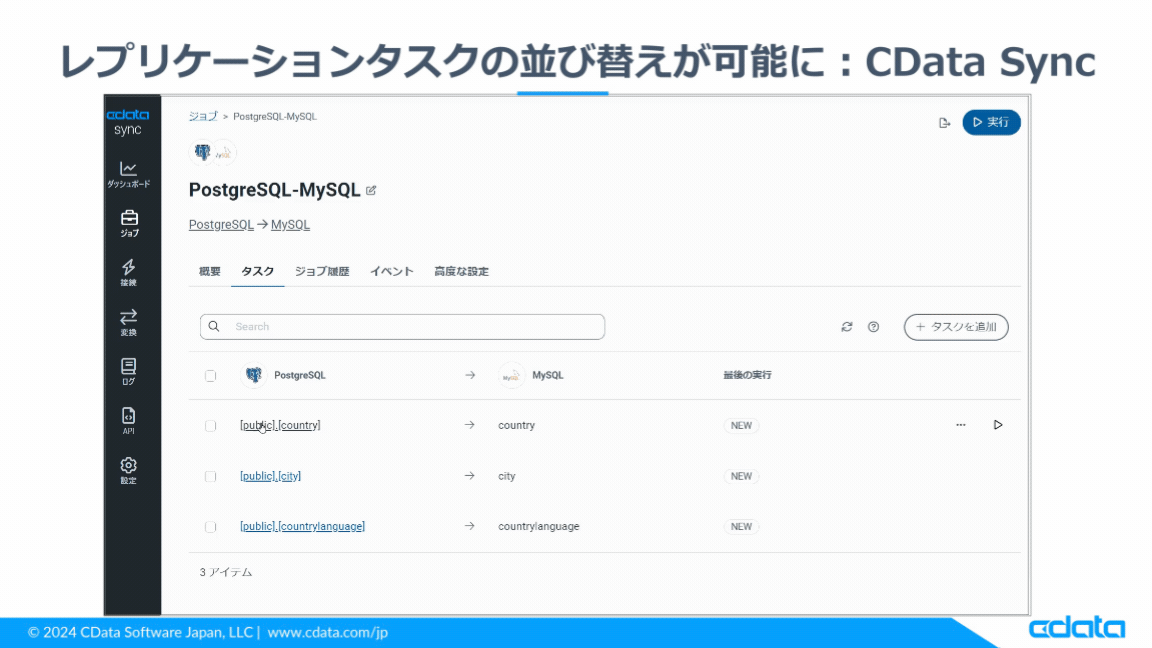Screen dimensions: 1152x648
Task: Switch to the ジョブ履歴 tab
Action: pyautogui.click(x=324, y=271)
